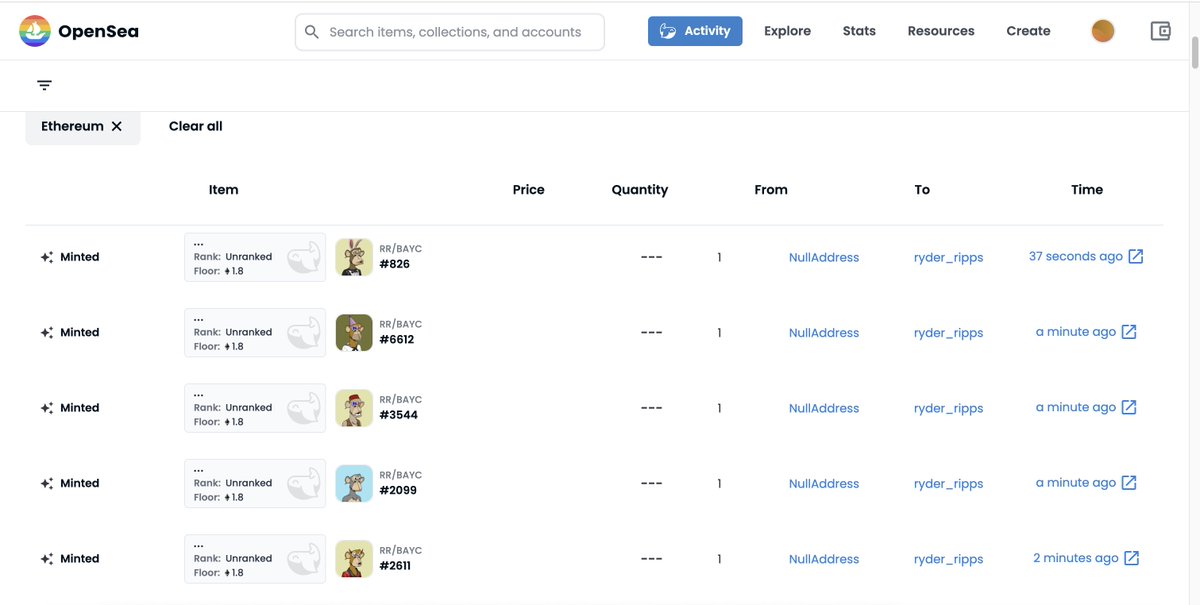Open item name #2611
Image resolution: width=1200 pixels, height=605 pixels.
point(395,566)
